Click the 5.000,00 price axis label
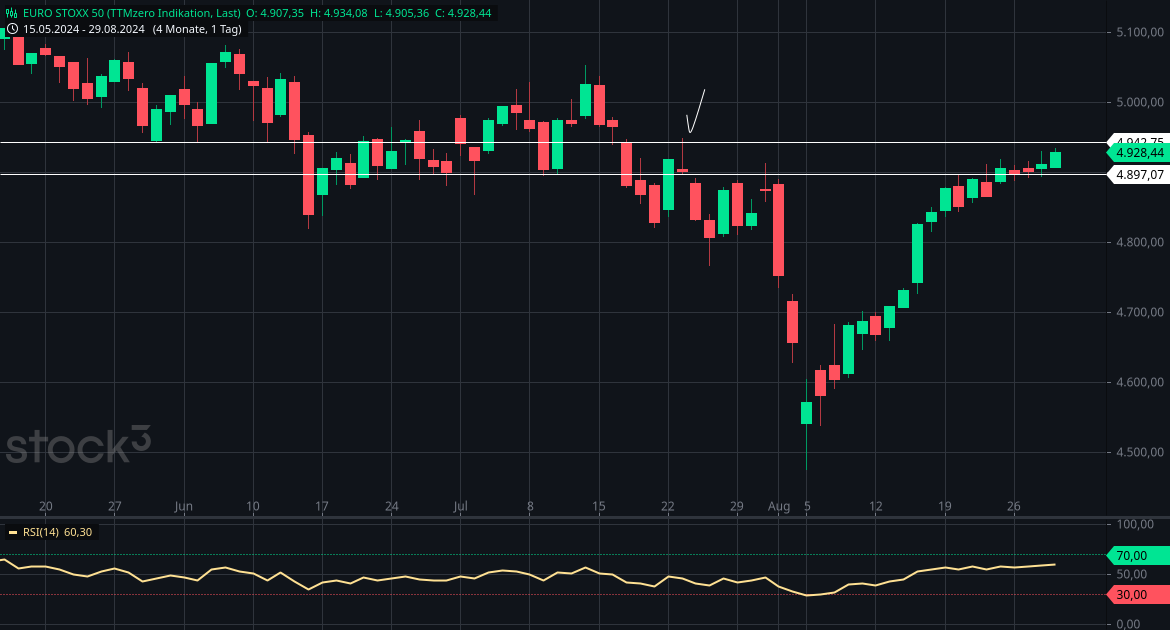Viewport: 1170px width, 630px height. coord(1139,102)
